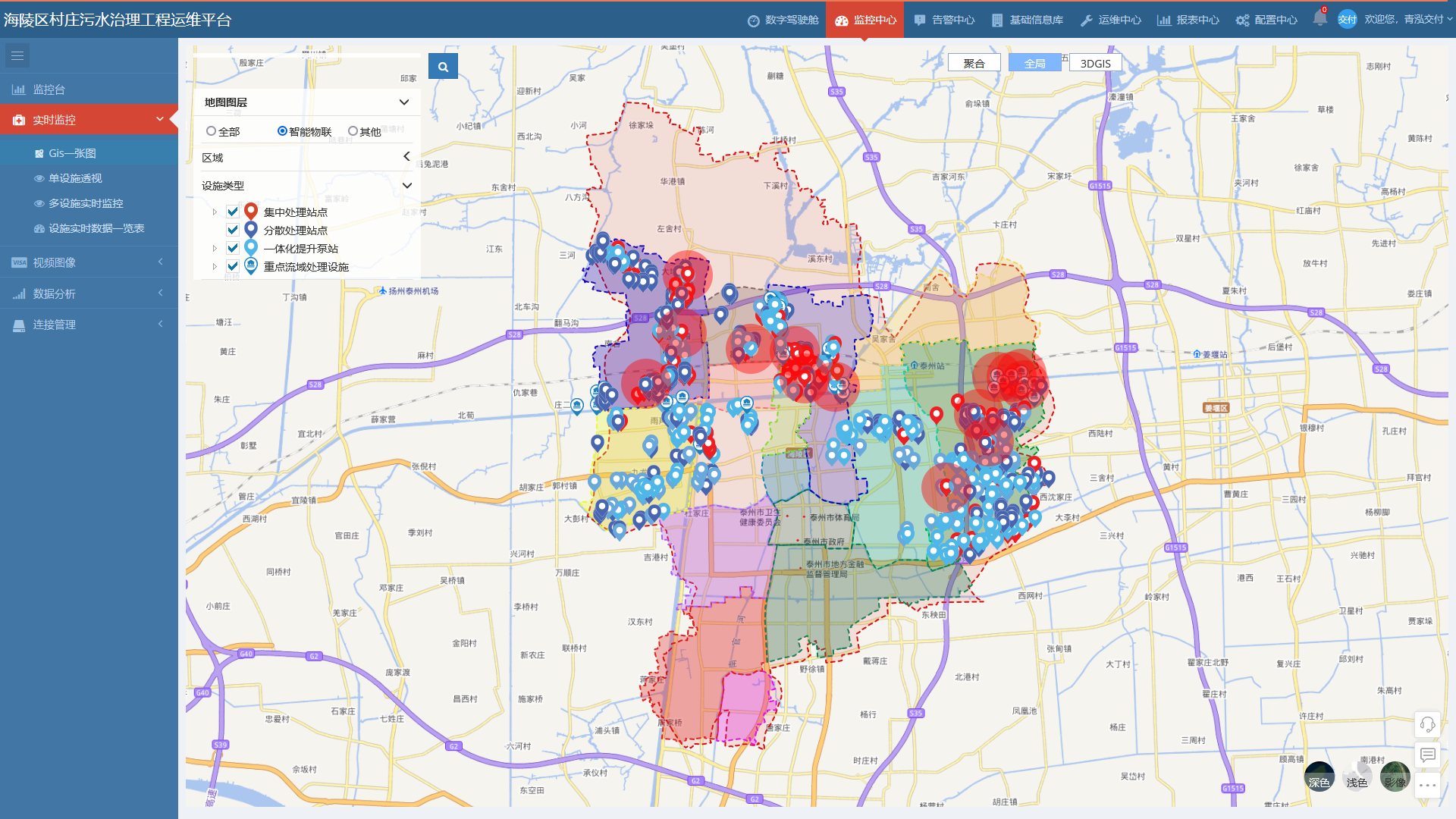Click the user avatar 交付 icon
Viewport: 1456px width, 819px height.
coord(1347,20)
